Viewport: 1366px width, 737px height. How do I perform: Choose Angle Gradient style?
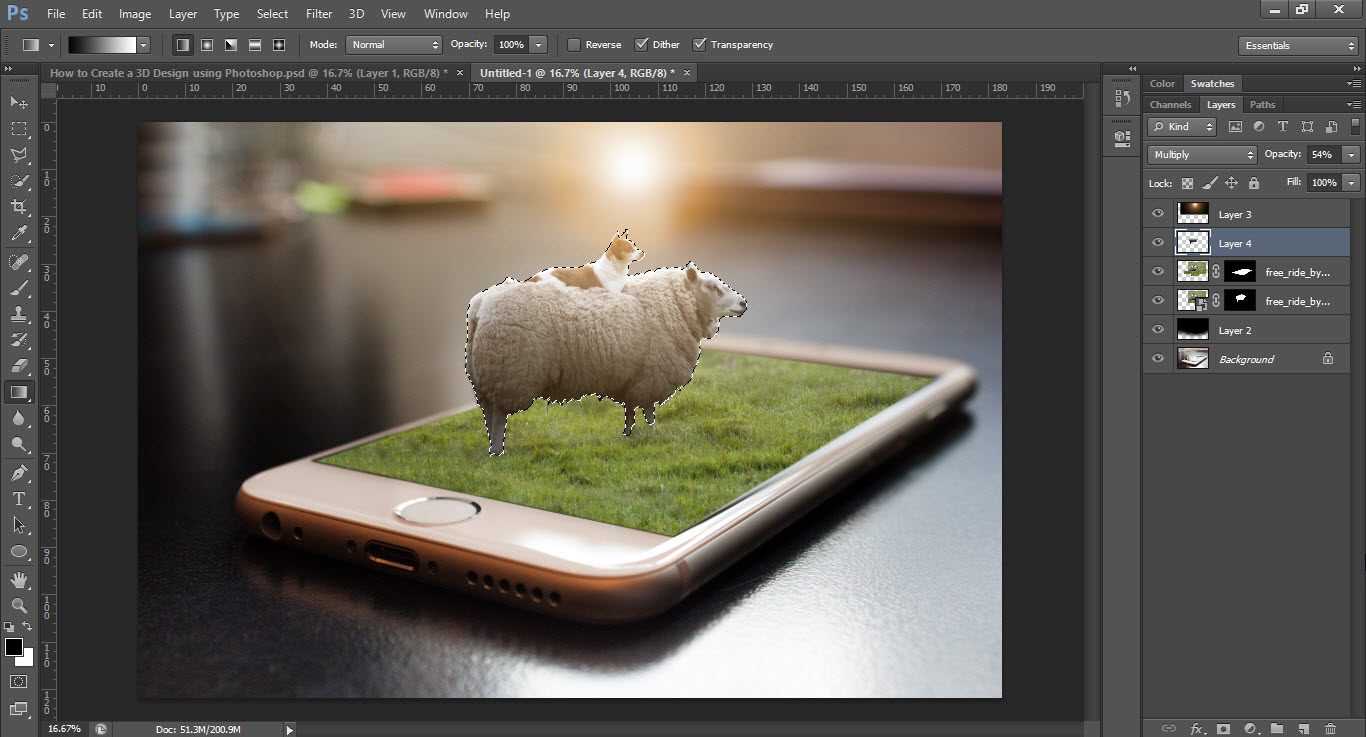pos(231,45)
